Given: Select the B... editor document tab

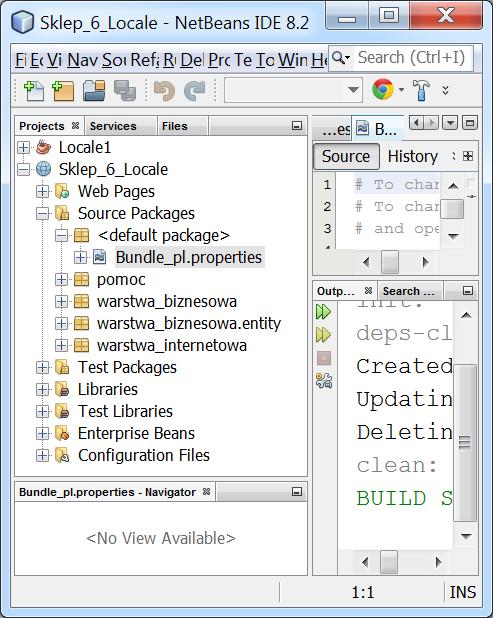Looking at the screenshot, I should pos(378,128).
